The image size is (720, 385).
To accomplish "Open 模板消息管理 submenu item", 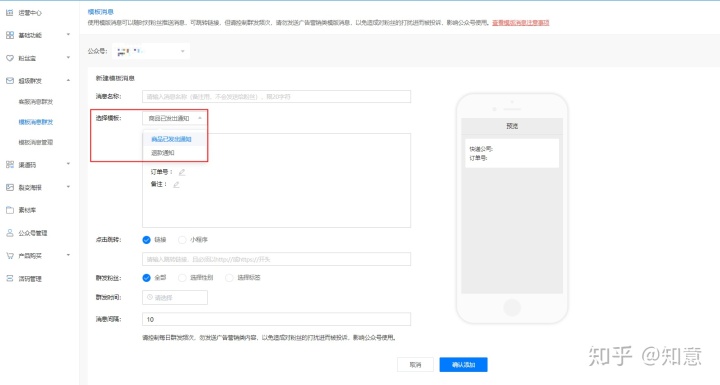I will click(x=36, y=142).
